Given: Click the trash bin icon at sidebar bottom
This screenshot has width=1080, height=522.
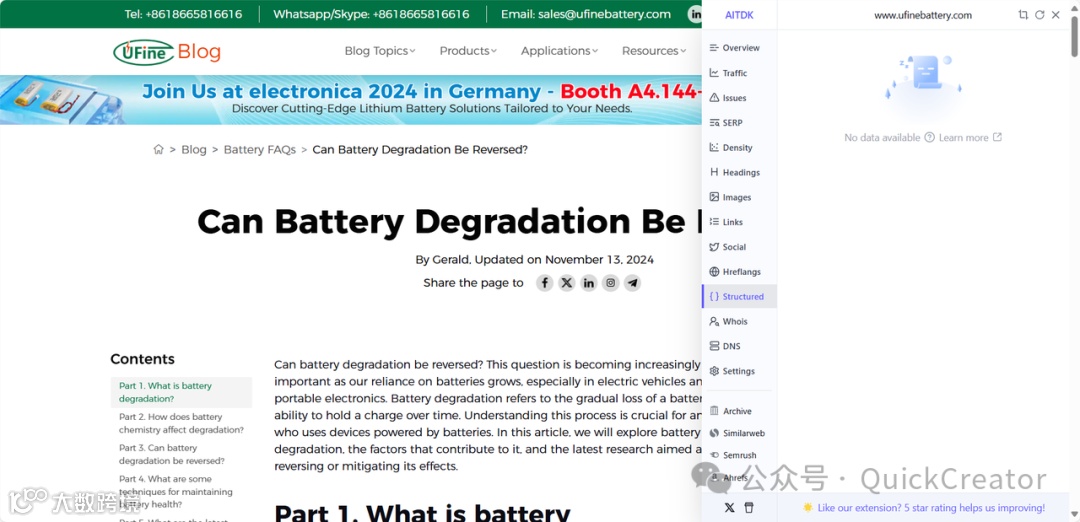Looking at the screenshot, I should coord(749,508).
